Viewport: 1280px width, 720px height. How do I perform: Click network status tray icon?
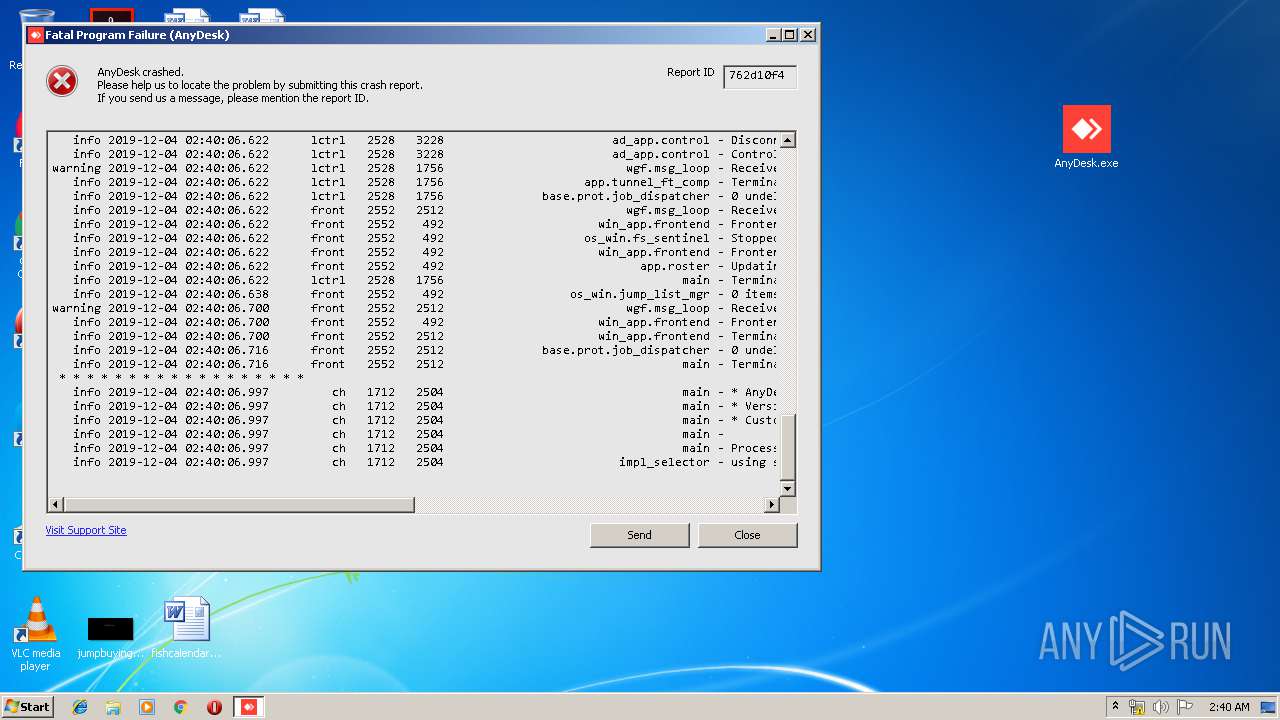tap(1137, 707)
